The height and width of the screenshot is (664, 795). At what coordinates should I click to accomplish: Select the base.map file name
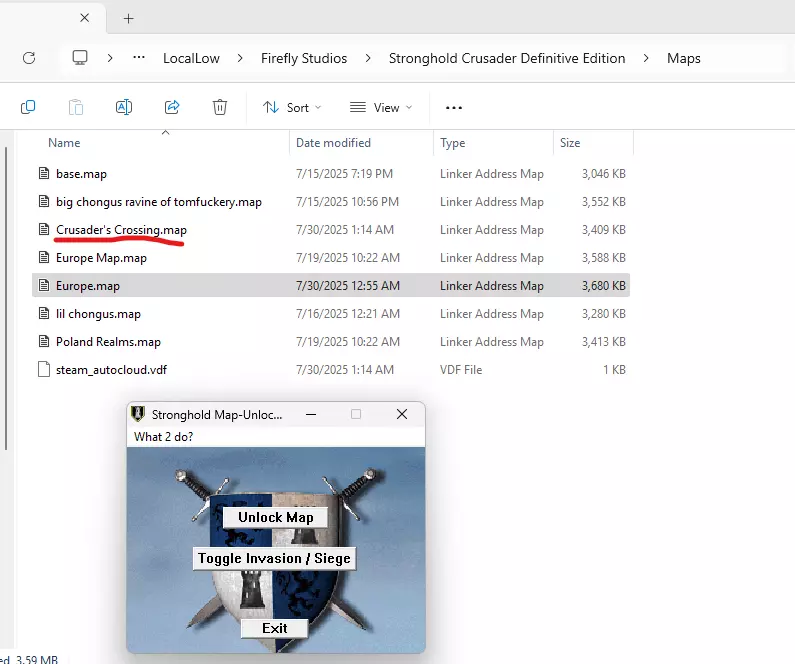(81, 174)
